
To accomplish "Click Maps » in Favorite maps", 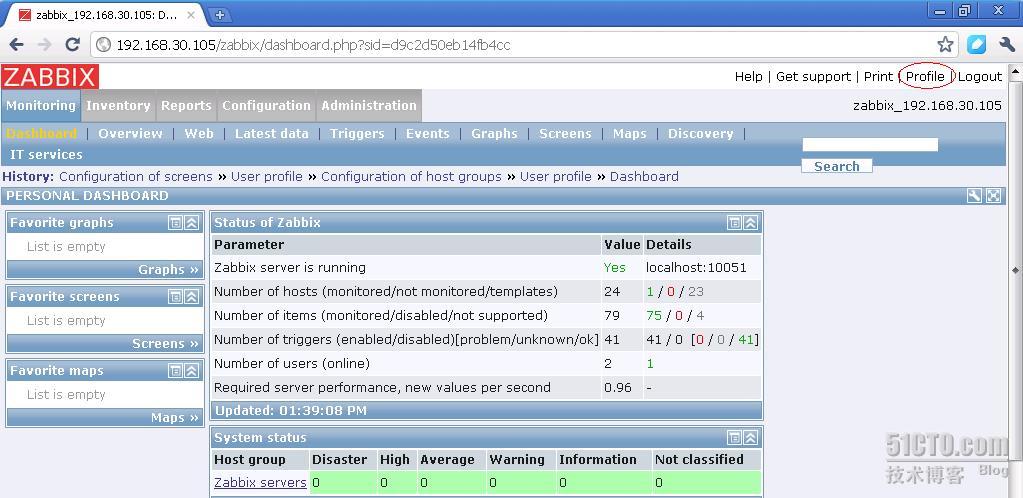I will [174, 418].
